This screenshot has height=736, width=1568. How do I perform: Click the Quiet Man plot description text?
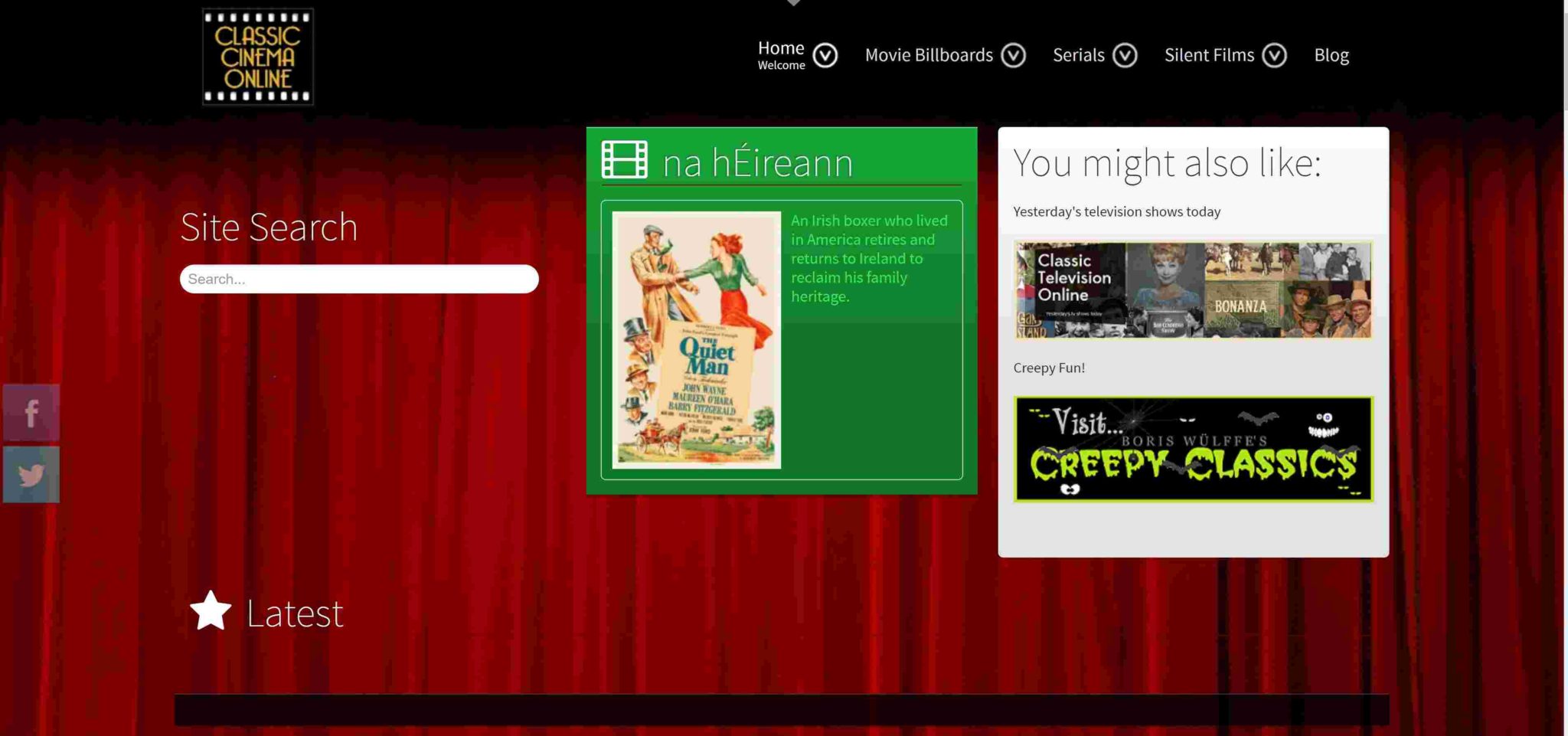pyautogui.click(x=870, y=258)
